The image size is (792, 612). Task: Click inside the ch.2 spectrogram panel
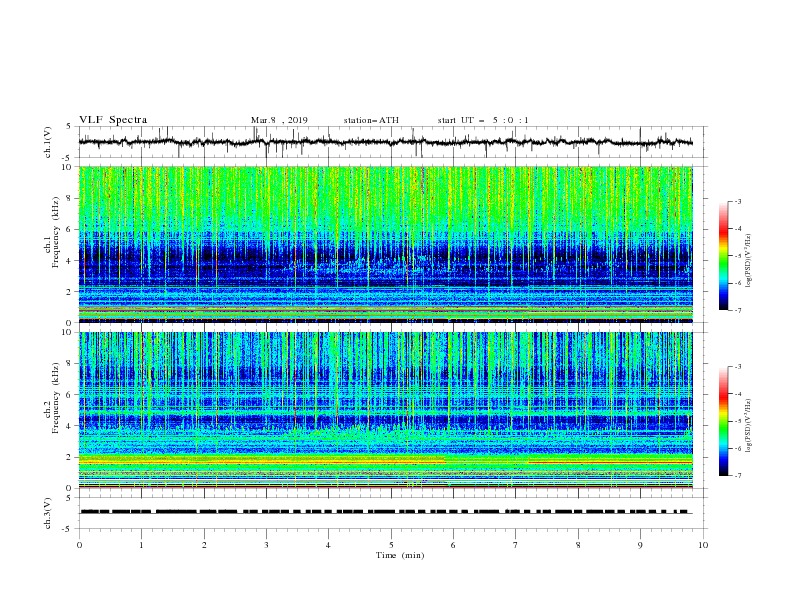(x=385, y=410)
